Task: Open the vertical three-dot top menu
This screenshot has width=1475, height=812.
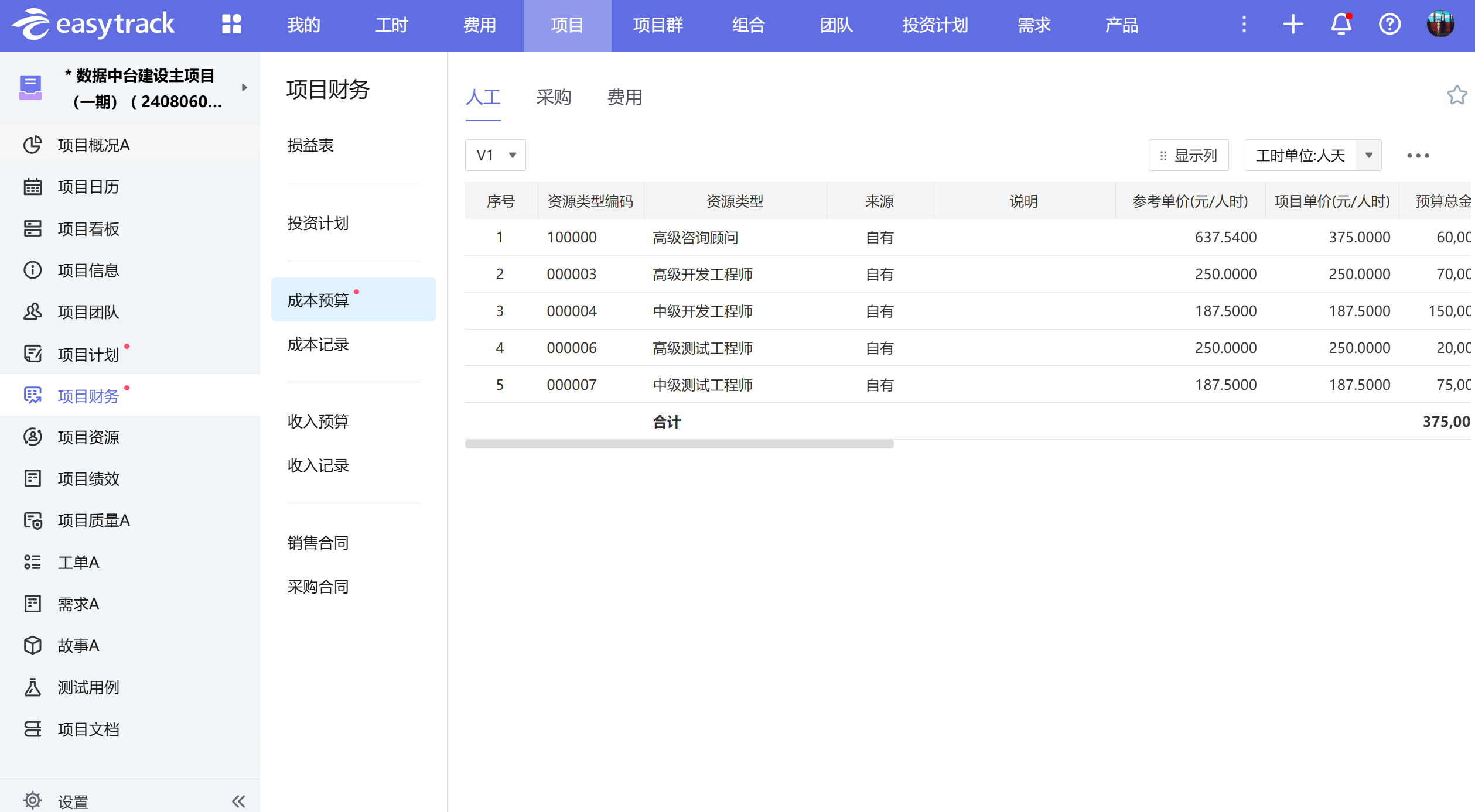Action: (1244, 25)
